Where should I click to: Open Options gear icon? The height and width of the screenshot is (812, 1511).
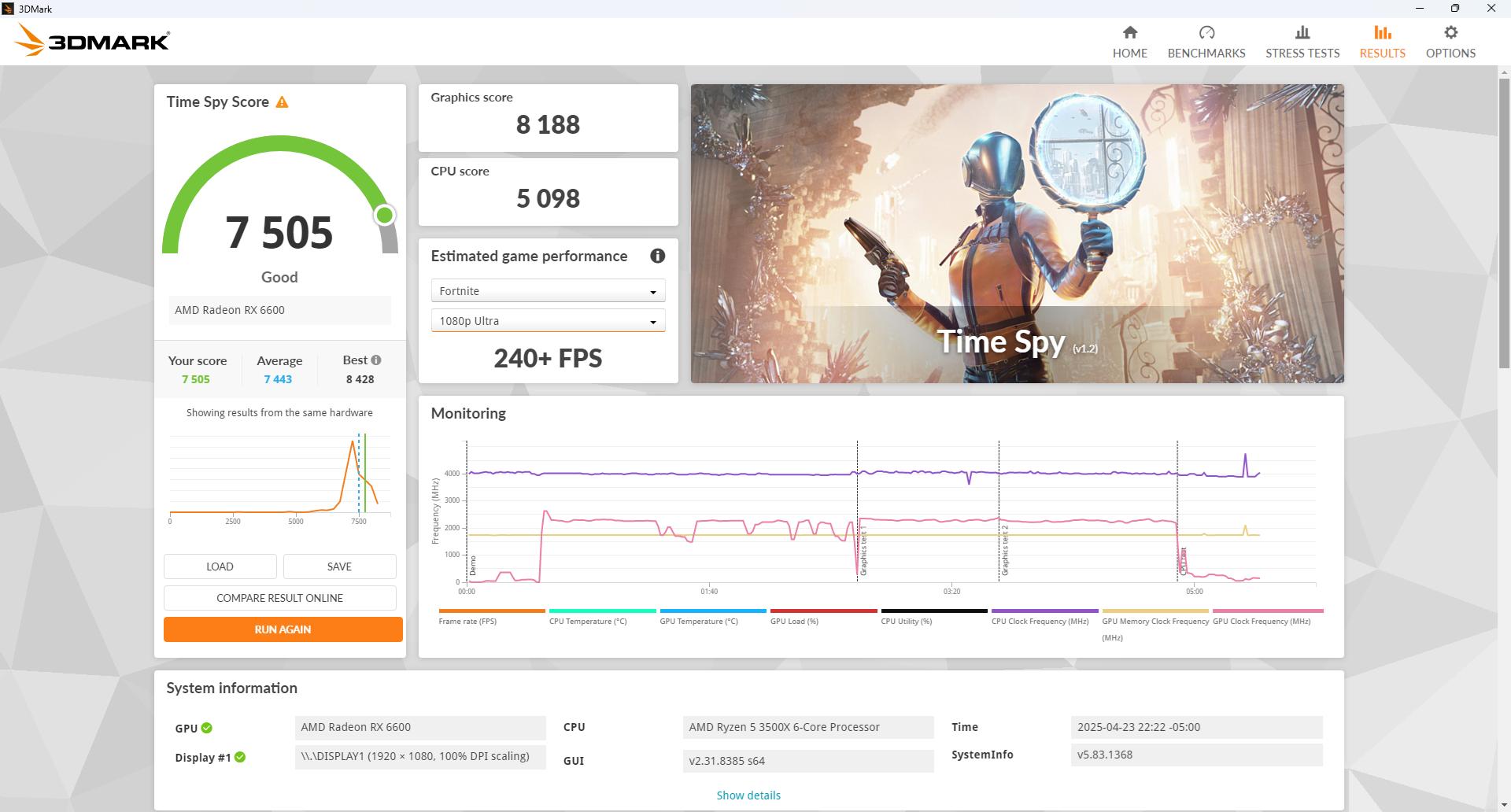pyautogui.click(x=1450, y=32)
